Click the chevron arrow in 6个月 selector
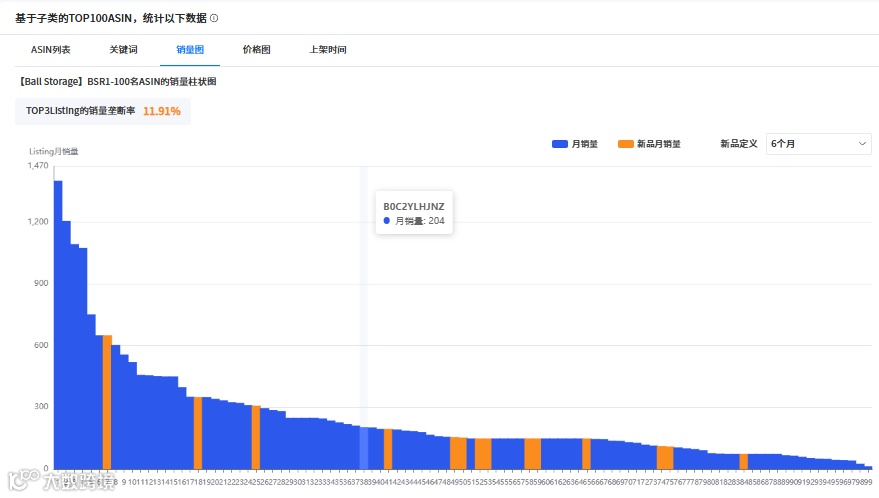This screenshot has height=498, width=879. click(x=862, y=144)
